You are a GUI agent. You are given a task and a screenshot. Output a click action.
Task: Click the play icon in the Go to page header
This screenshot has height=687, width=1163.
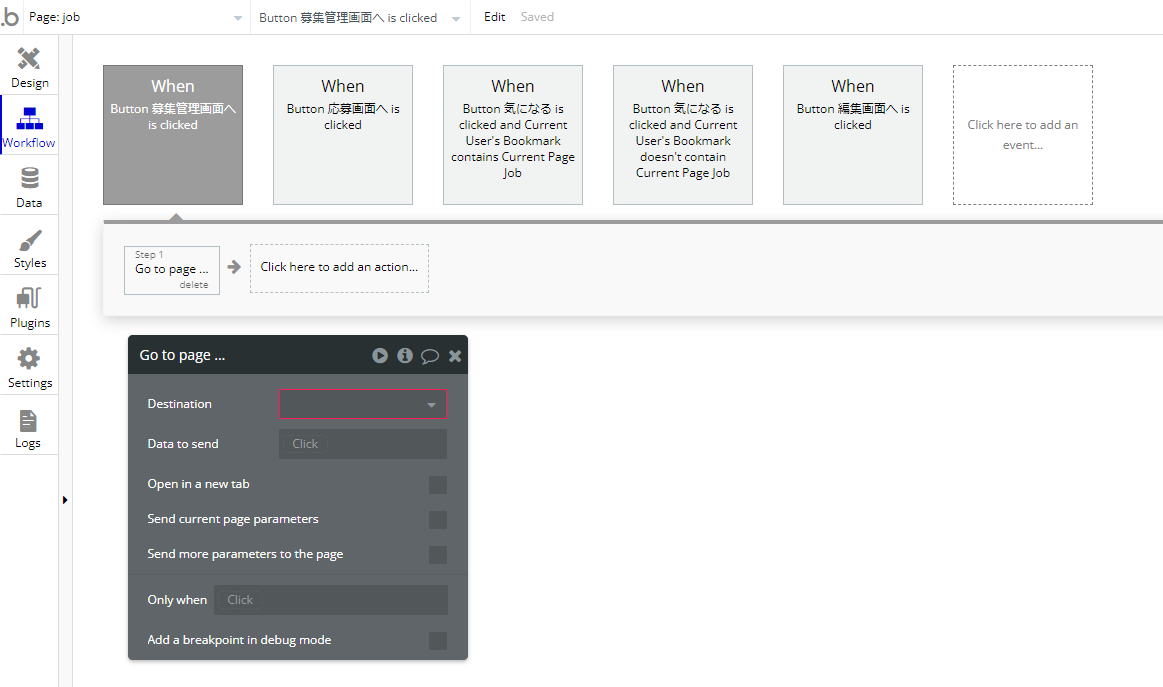click(x=380, y=355)
